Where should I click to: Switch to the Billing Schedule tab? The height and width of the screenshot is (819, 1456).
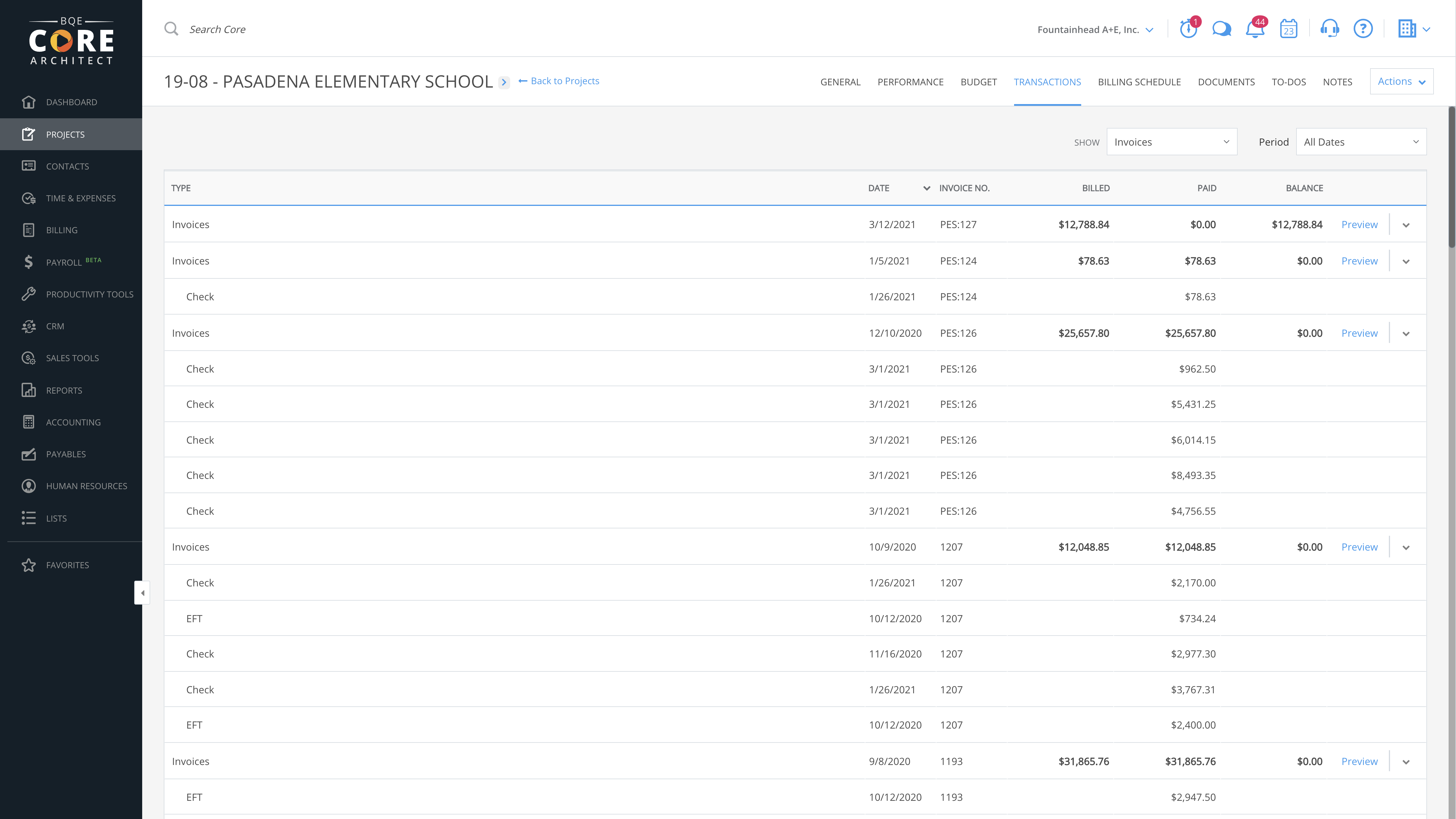(x=1139, y=82)
